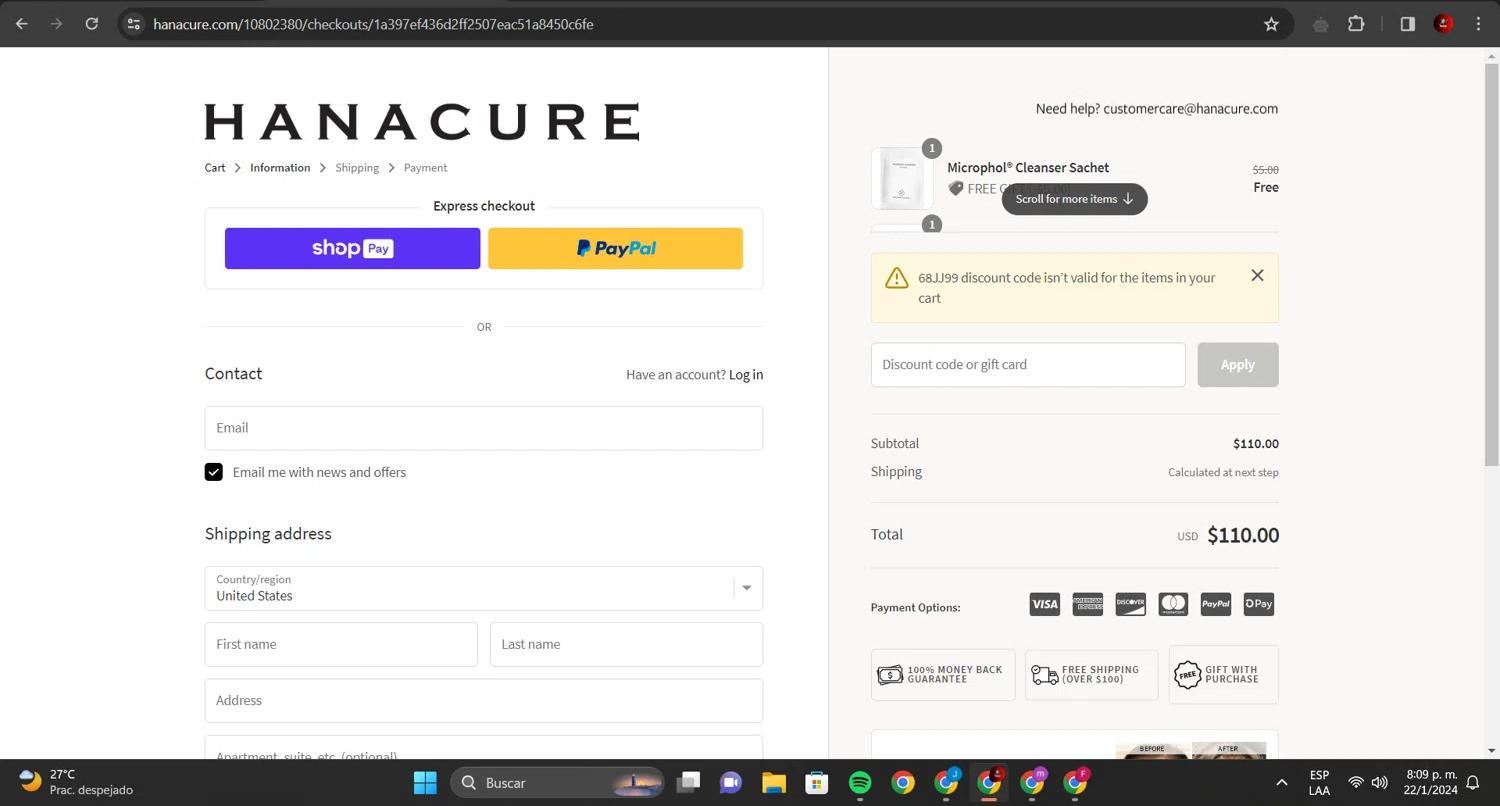This screenshot has width=1500, height=806.
Task: Check out with the yellow PayPal button
Action: [x=615, y=248]
